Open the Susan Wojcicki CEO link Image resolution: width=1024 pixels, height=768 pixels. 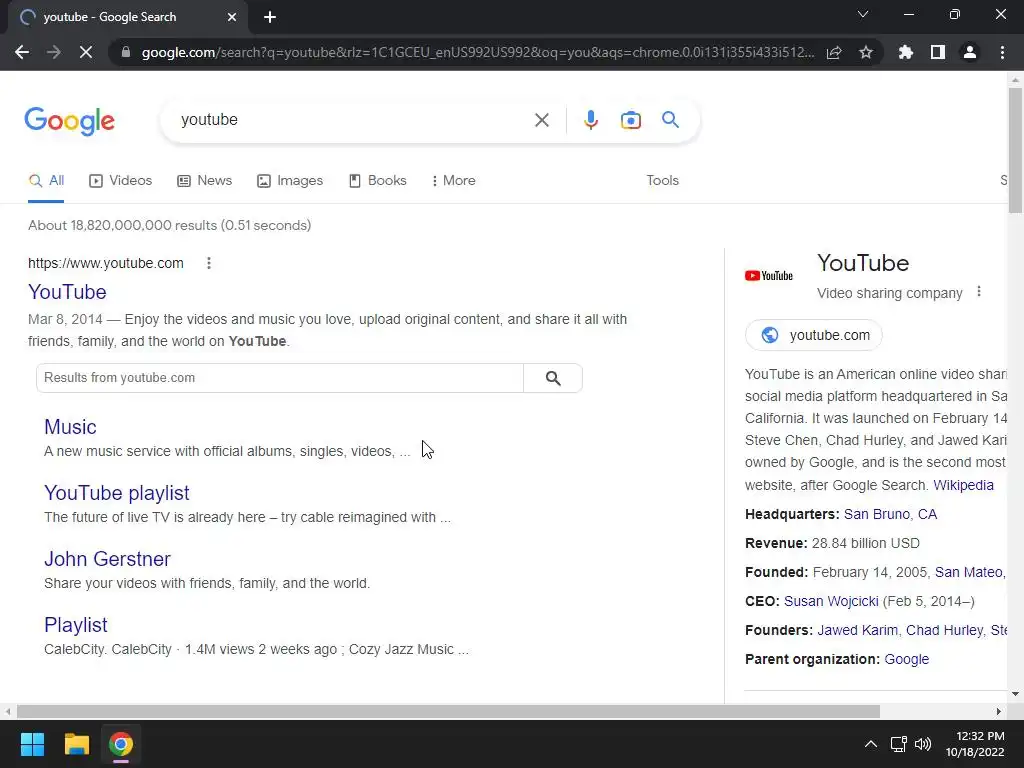pos(831,601)
